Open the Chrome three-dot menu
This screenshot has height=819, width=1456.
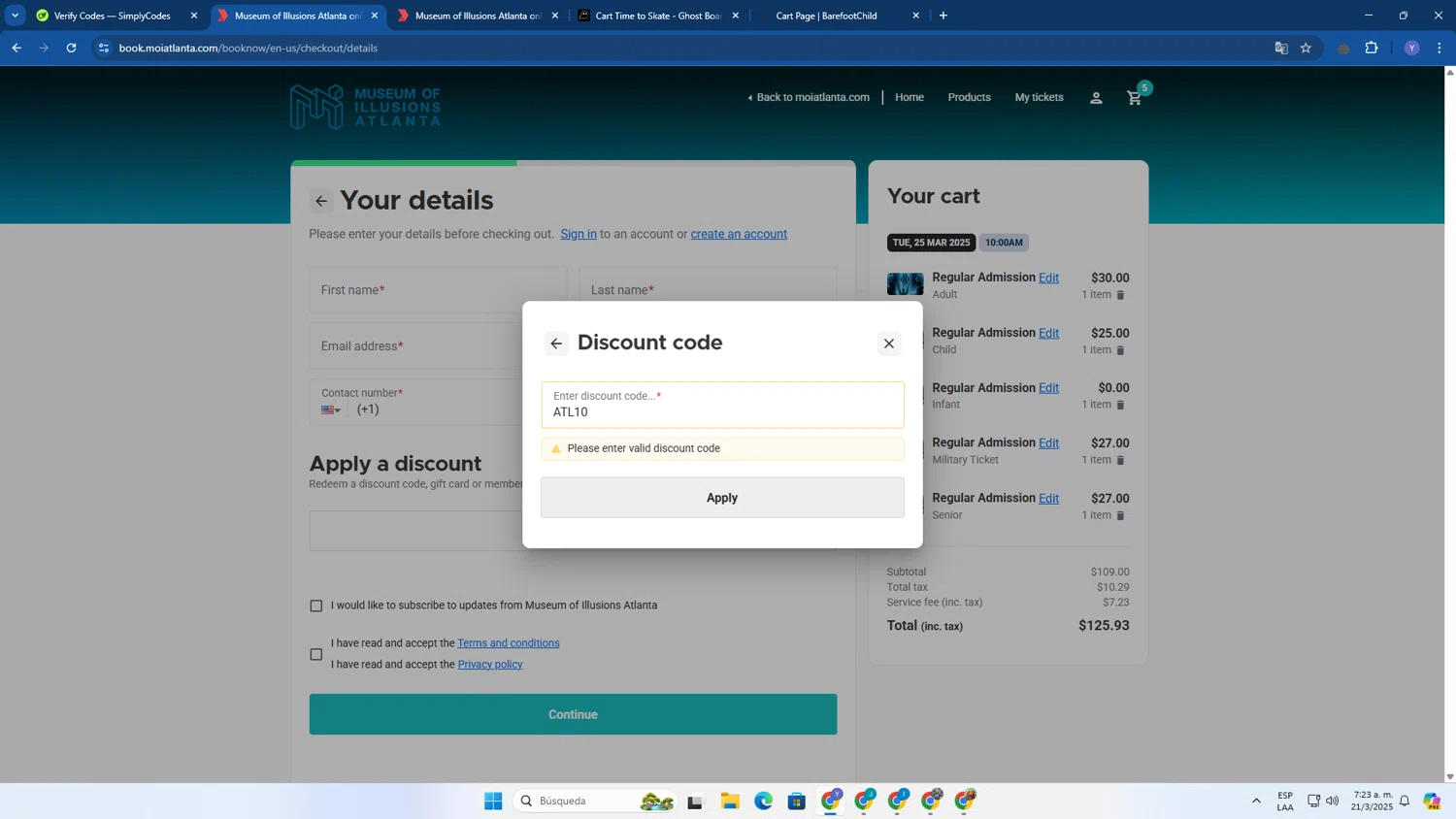(1439, 48)
